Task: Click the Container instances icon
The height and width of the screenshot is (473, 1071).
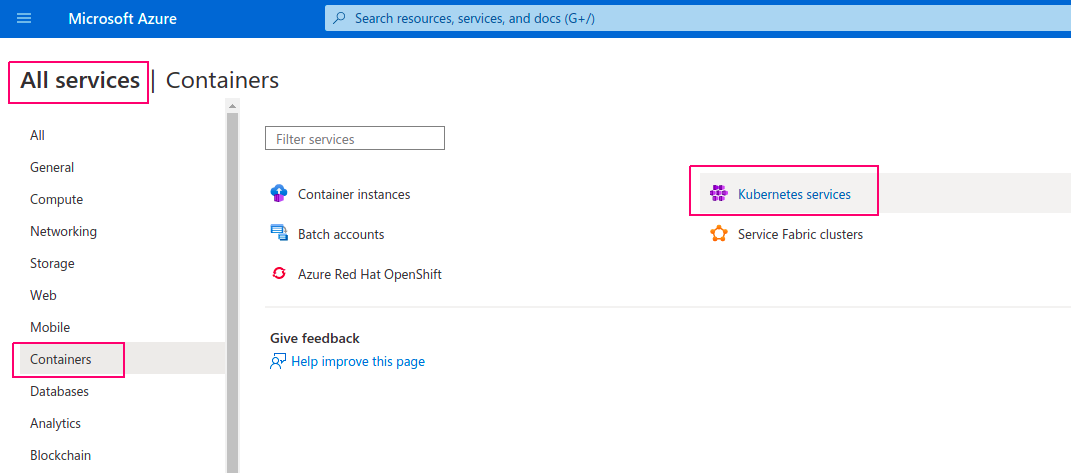Action: 279,194
